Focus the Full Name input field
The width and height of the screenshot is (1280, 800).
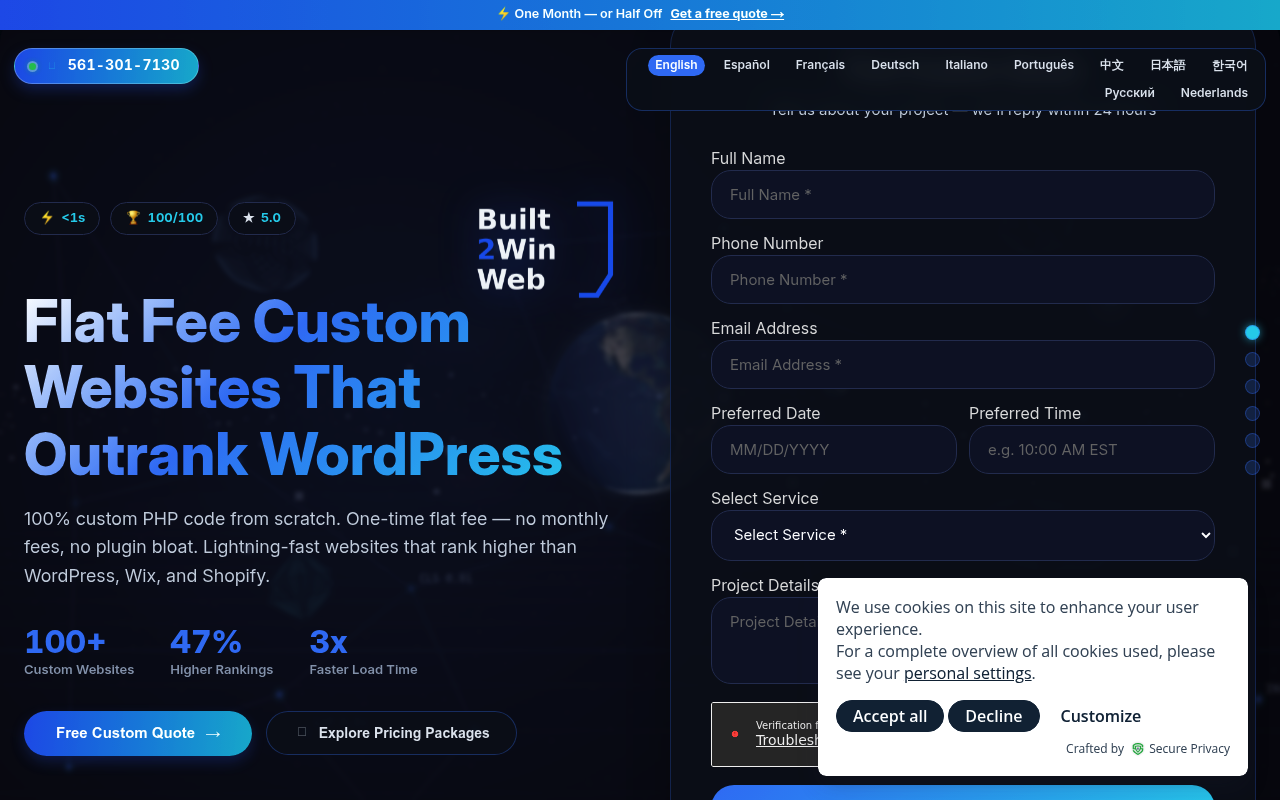963,194
